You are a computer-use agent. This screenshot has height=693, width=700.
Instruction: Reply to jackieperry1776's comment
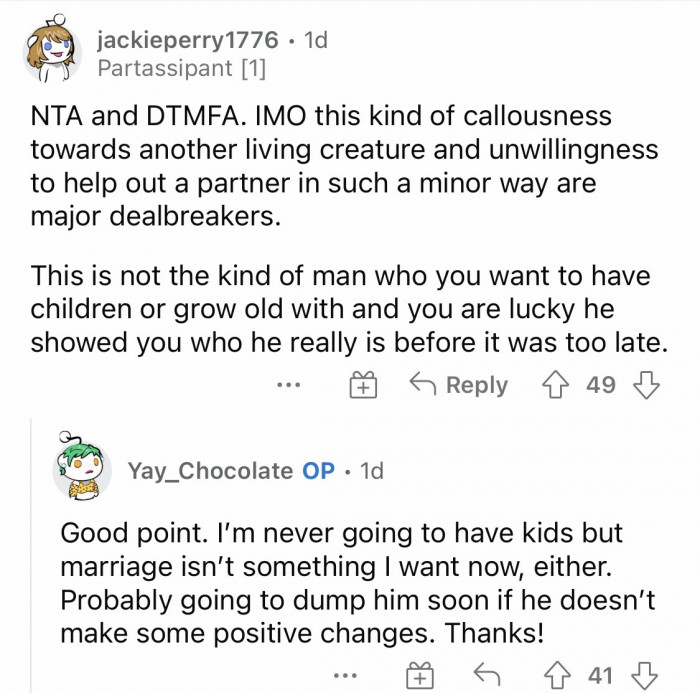(459, 386)
